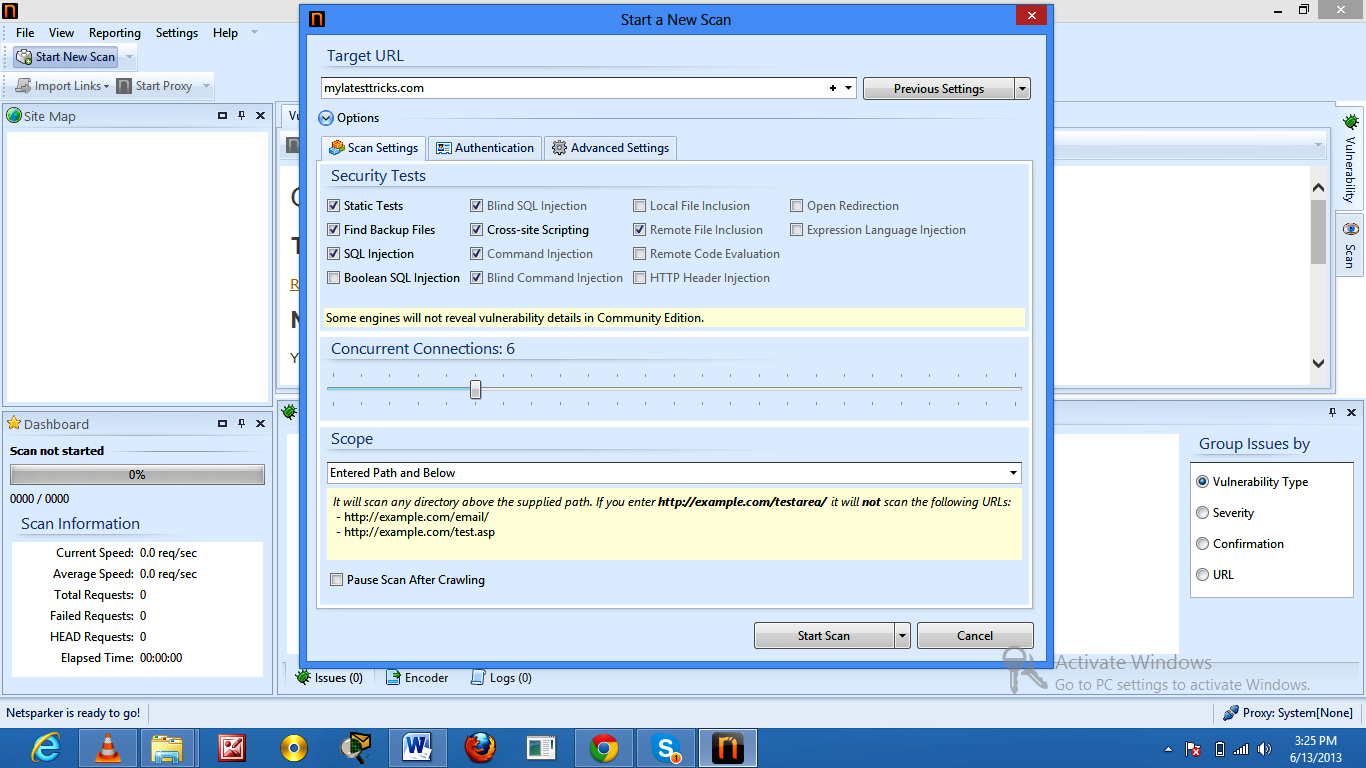Enable Pause Scan After Crawling
The image size is (1366, 768).
[x=337, y=580]
